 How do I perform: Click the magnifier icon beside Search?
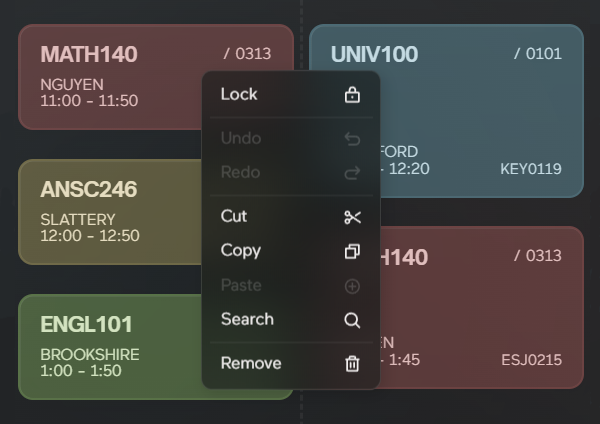point(352,320)
